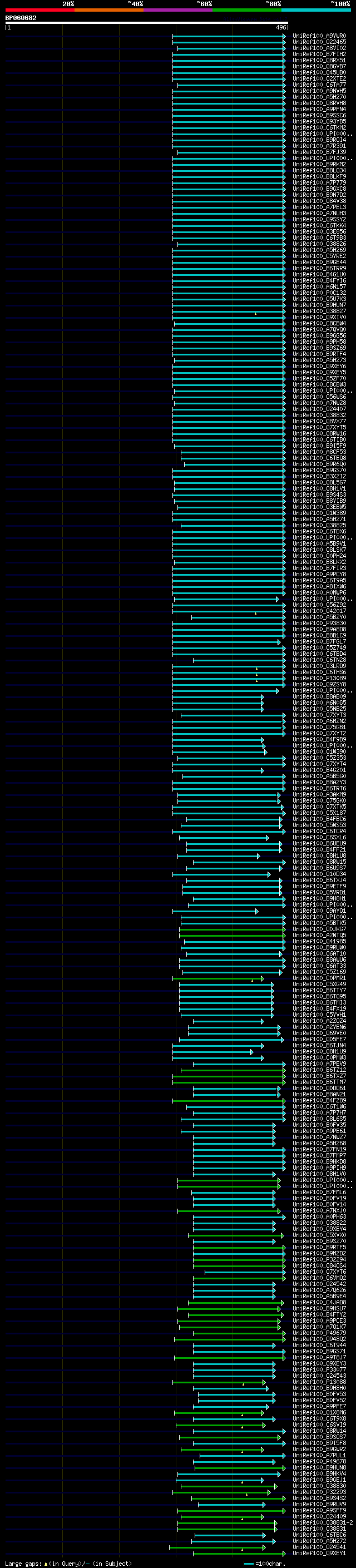
Task: Click the hit label UniRef100_C5Z353
Action: tap(319, 758)
